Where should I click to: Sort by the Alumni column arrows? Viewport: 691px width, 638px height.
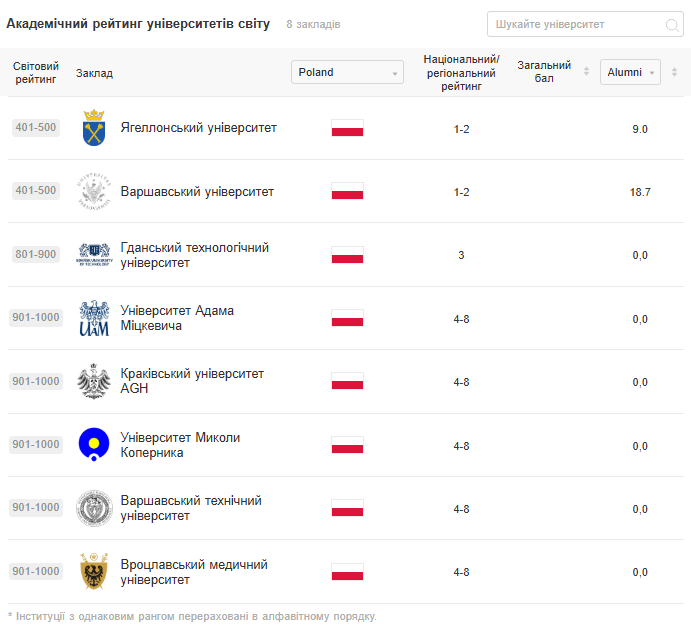tap(674, 72)
